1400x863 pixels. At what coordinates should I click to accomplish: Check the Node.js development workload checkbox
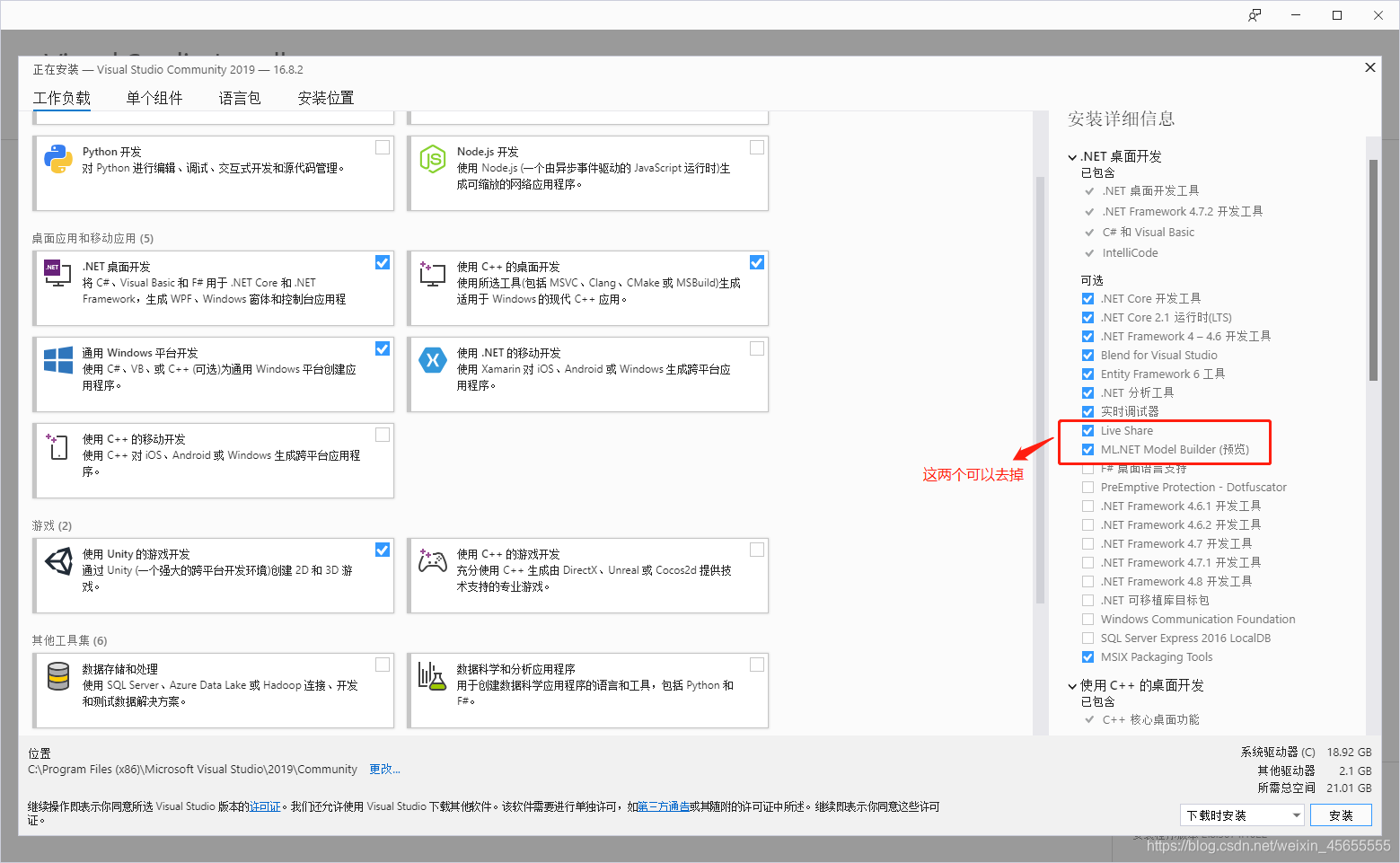tap(757, 147)
